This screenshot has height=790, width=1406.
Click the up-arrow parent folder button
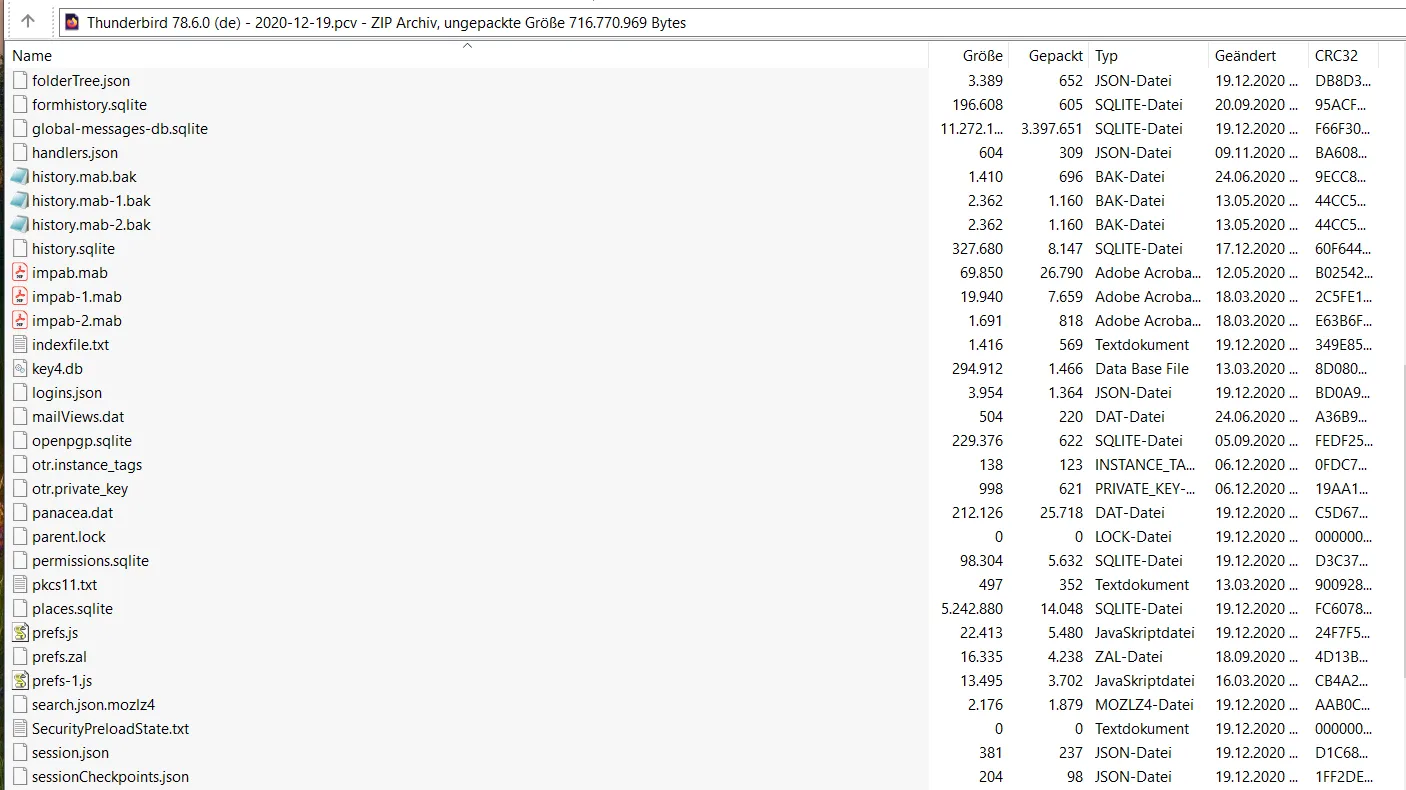(x=28, y=21)
